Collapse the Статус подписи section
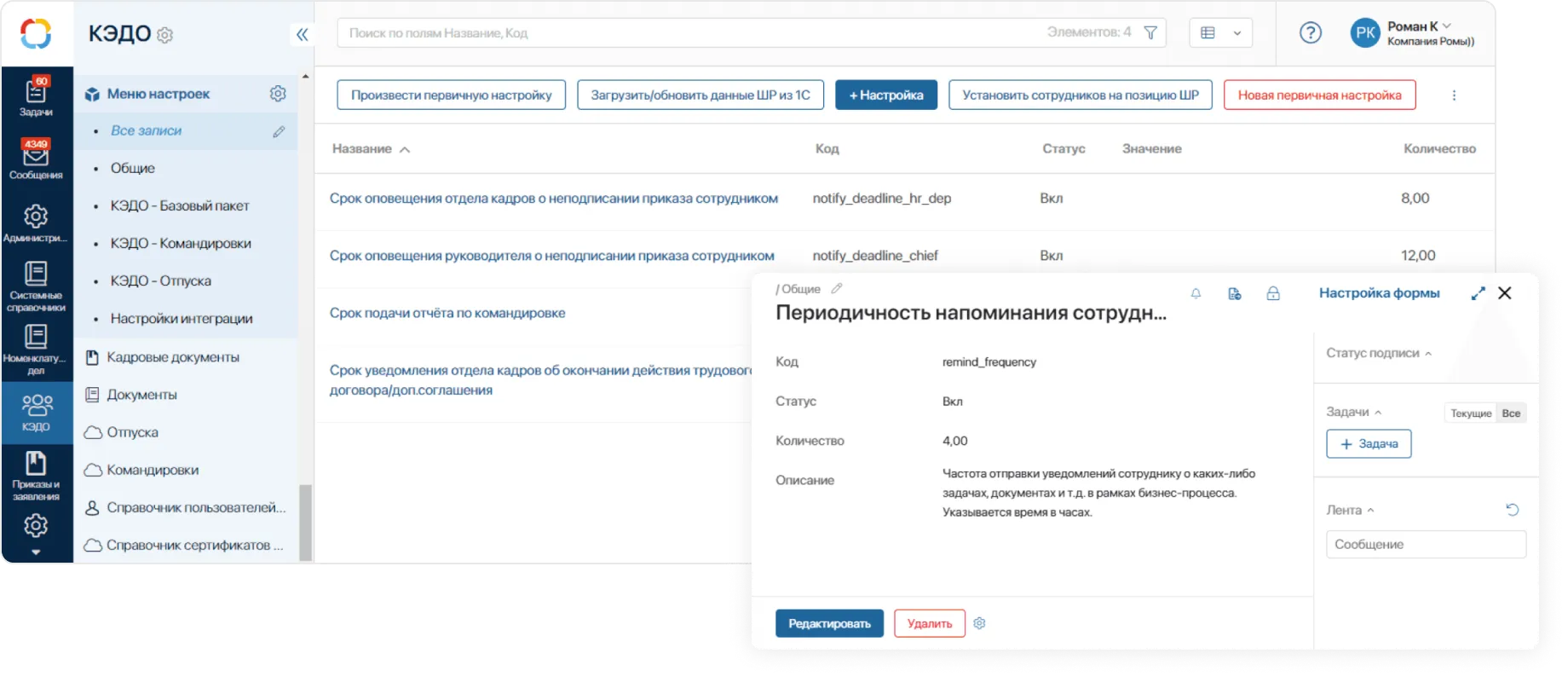The width and height of the screenshot is (1568, 682). [x=1378, y=353]
